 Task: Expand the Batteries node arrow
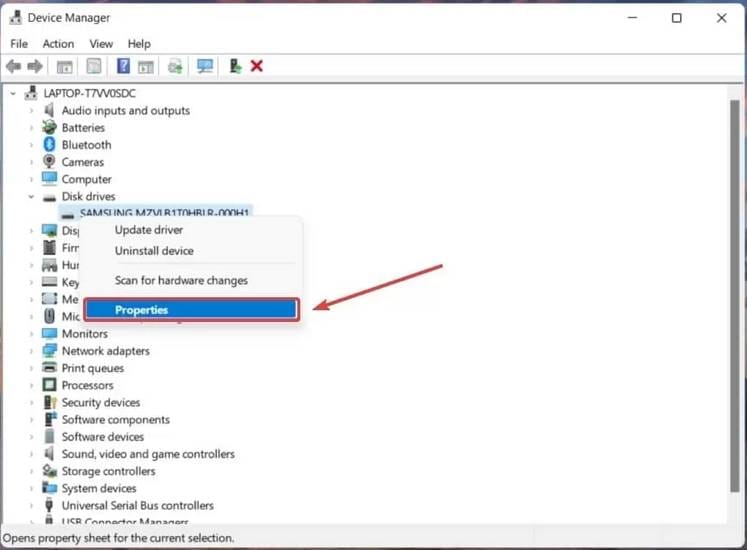(31, 128)
